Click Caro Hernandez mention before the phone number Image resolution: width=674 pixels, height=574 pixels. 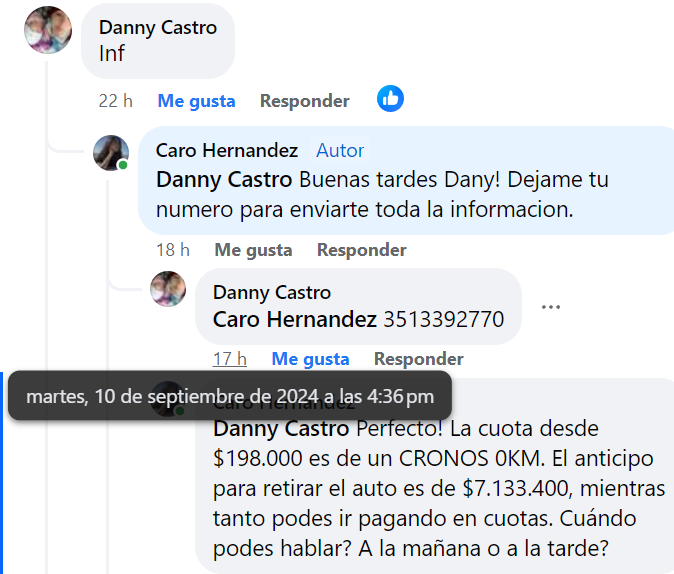coord(295,319)
